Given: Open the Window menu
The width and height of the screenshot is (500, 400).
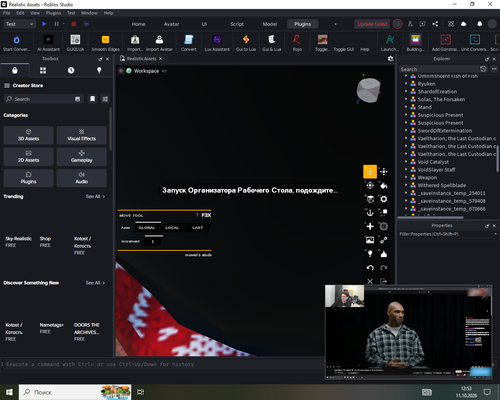Looking at the screenshot, I should (89, 13).
